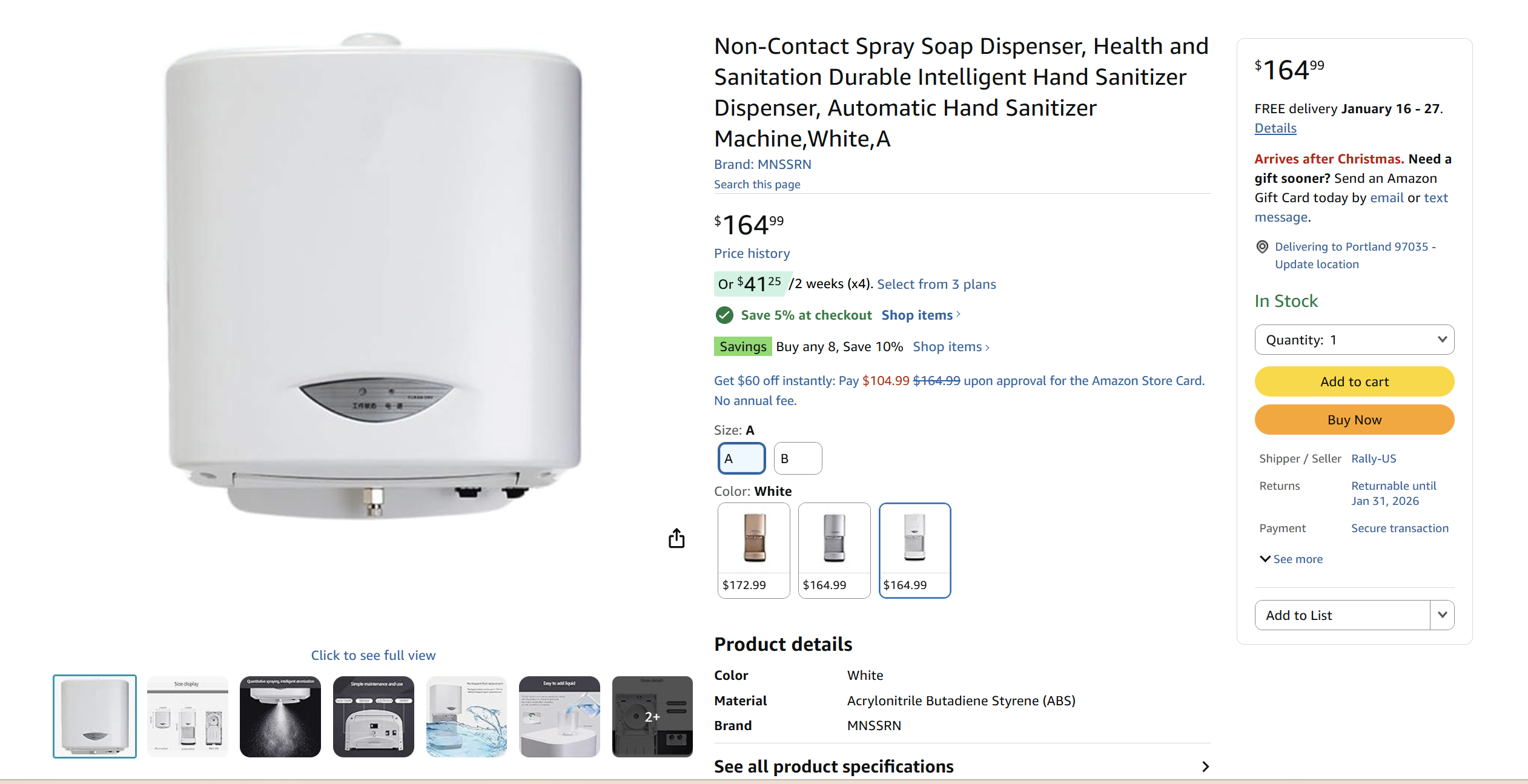Select size A
The image size is (1528, 784).
coord(741,458)
